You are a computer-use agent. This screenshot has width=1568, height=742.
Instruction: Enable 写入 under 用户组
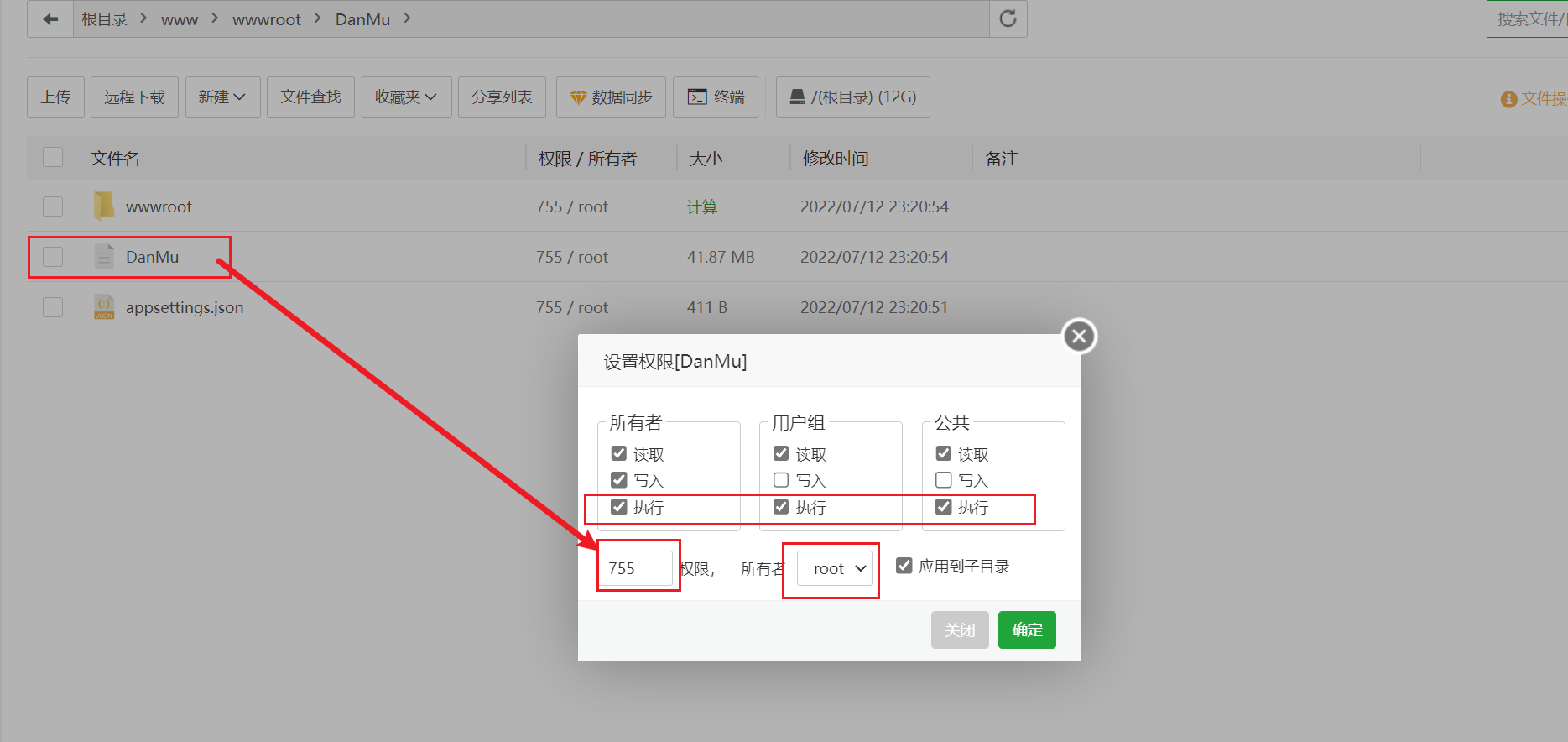point(781,479)
